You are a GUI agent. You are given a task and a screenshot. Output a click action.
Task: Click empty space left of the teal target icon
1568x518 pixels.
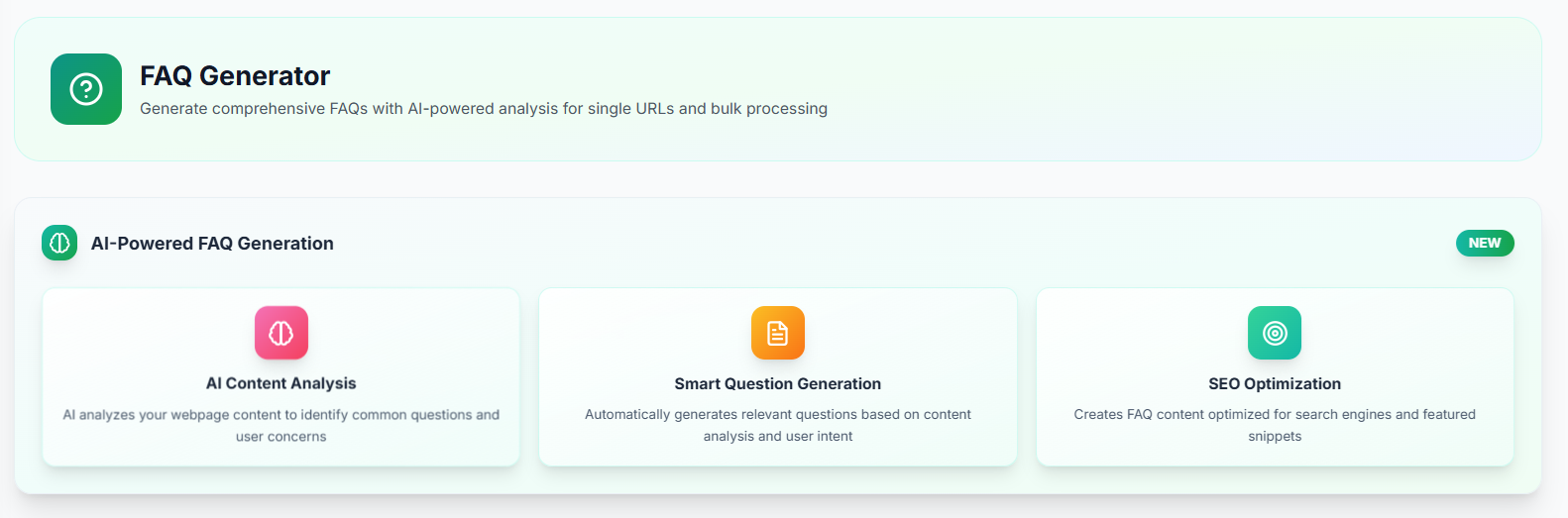point(1140,333)
